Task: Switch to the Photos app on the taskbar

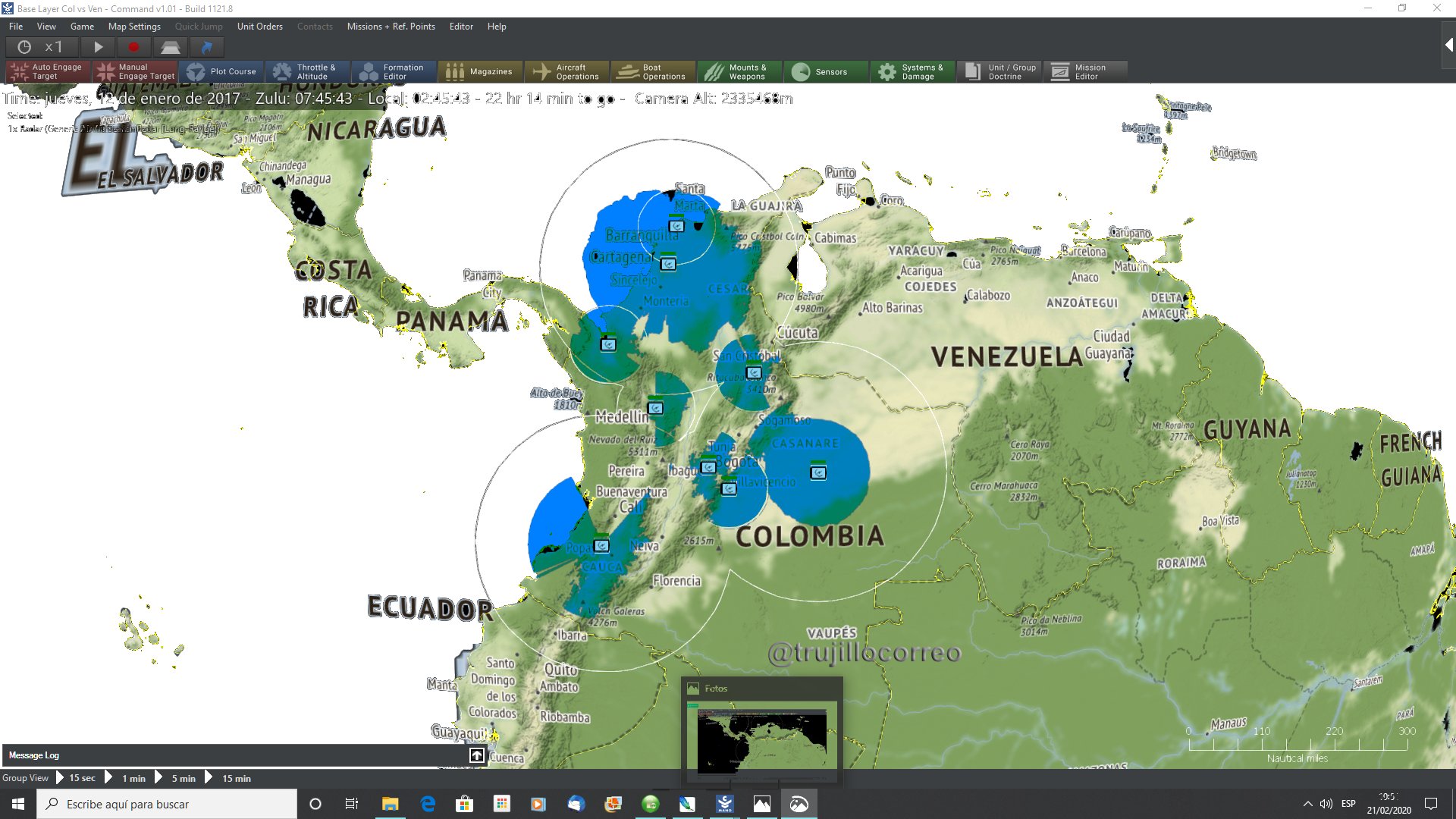Action: 762,804
